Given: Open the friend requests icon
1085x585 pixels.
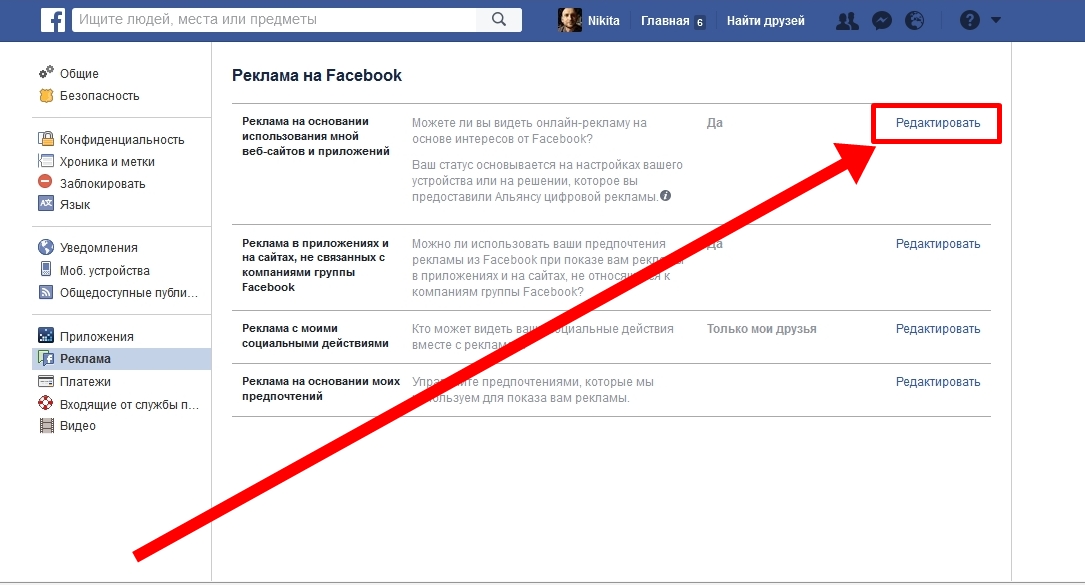Looking at the screenshot, I should click(x=847, y=20).
